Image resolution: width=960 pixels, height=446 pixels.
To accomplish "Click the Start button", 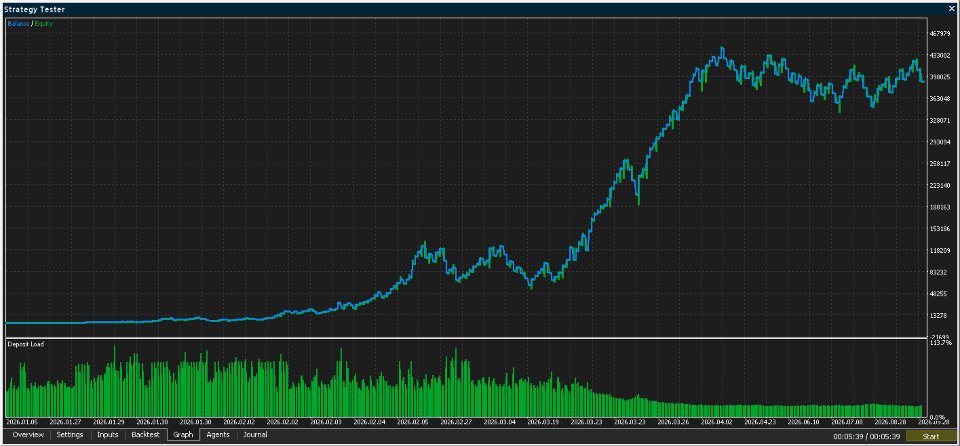I will point(930,436).
